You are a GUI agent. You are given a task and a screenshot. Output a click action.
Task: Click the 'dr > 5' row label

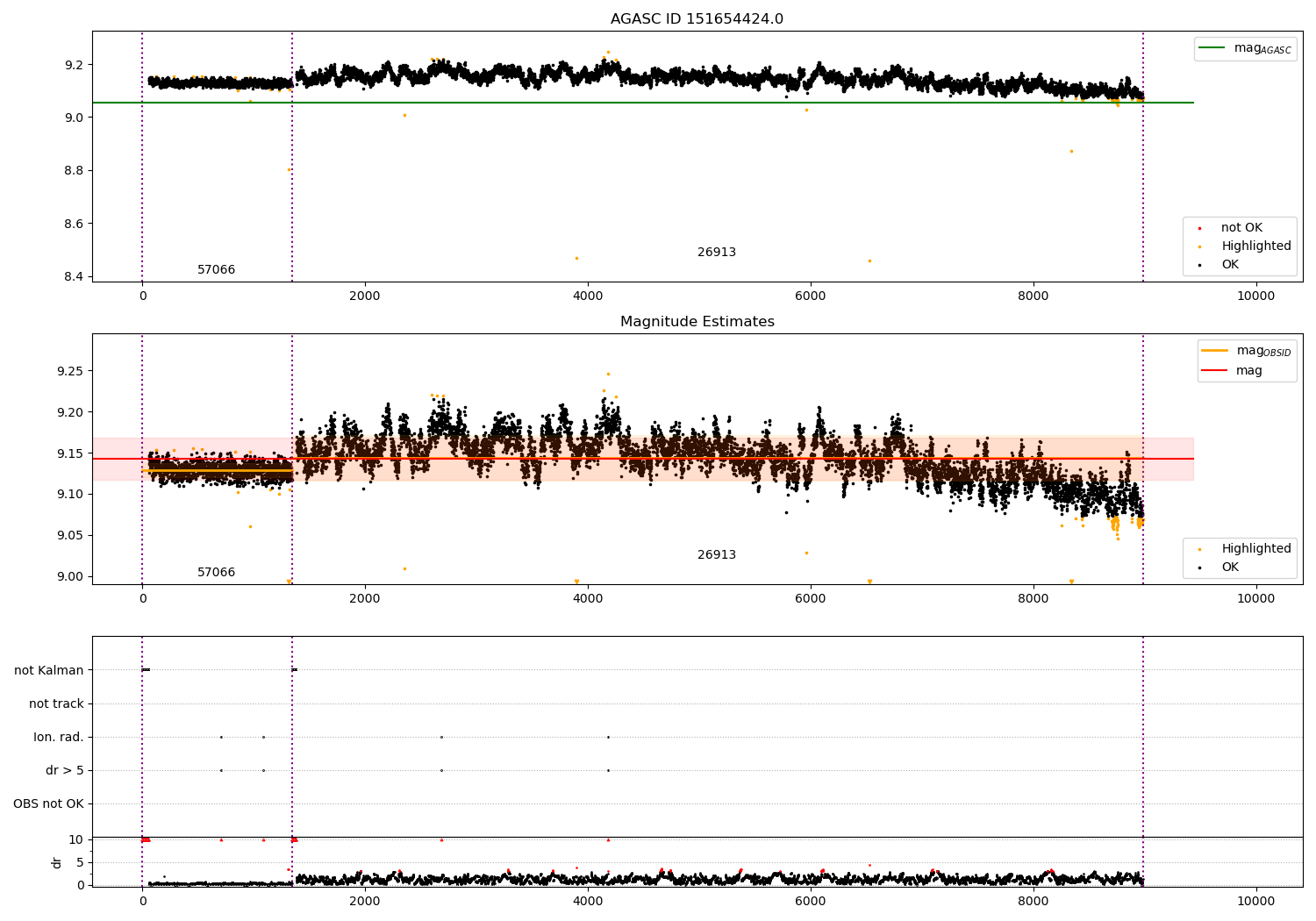click(65, 770)
